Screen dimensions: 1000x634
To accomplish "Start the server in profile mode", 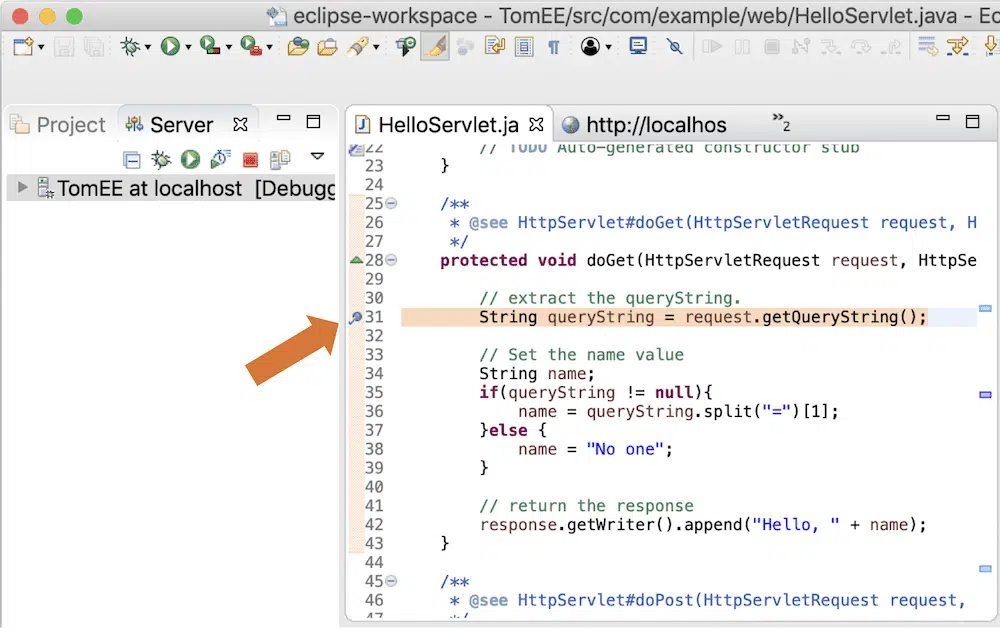I will (221, 160).
